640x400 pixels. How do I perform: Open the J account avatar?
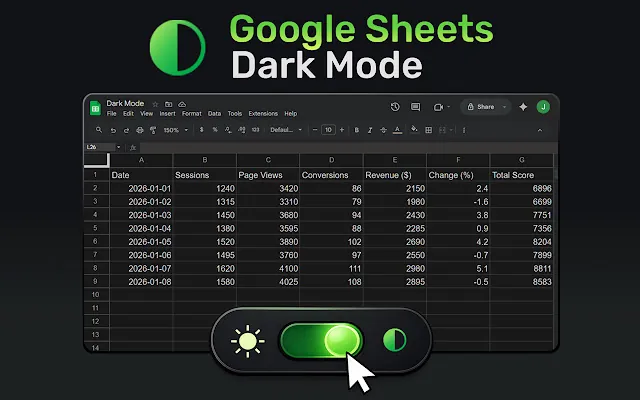tap(543, 107)
